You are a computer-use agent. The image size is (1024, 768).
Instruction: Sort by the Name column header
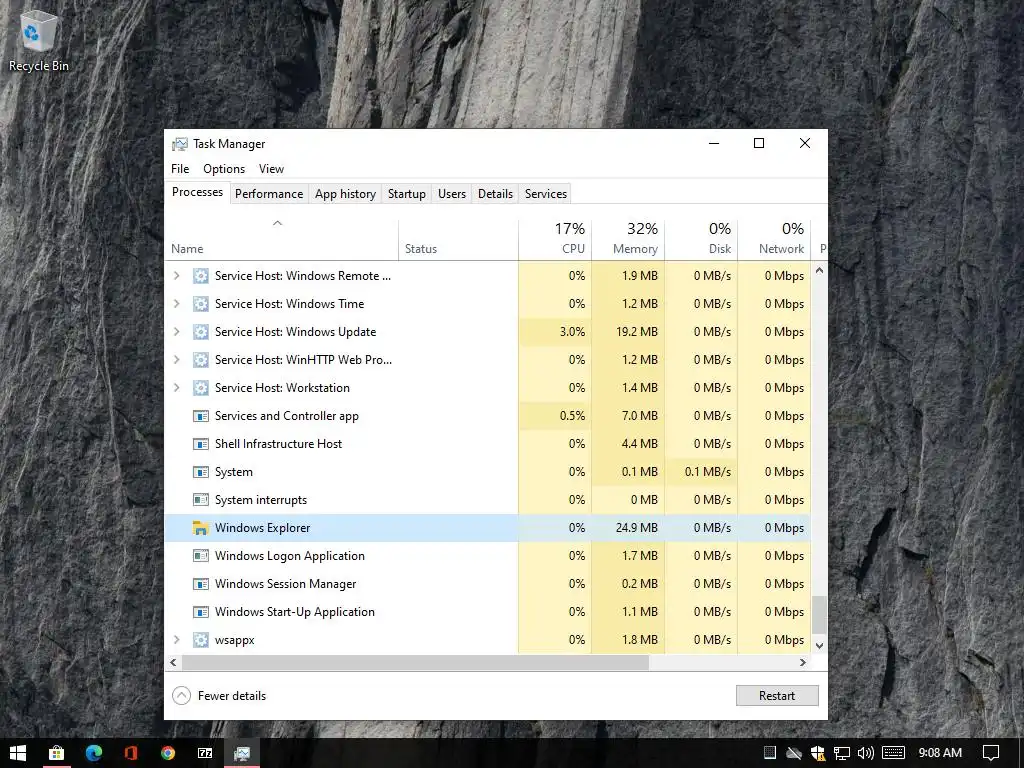281,240
